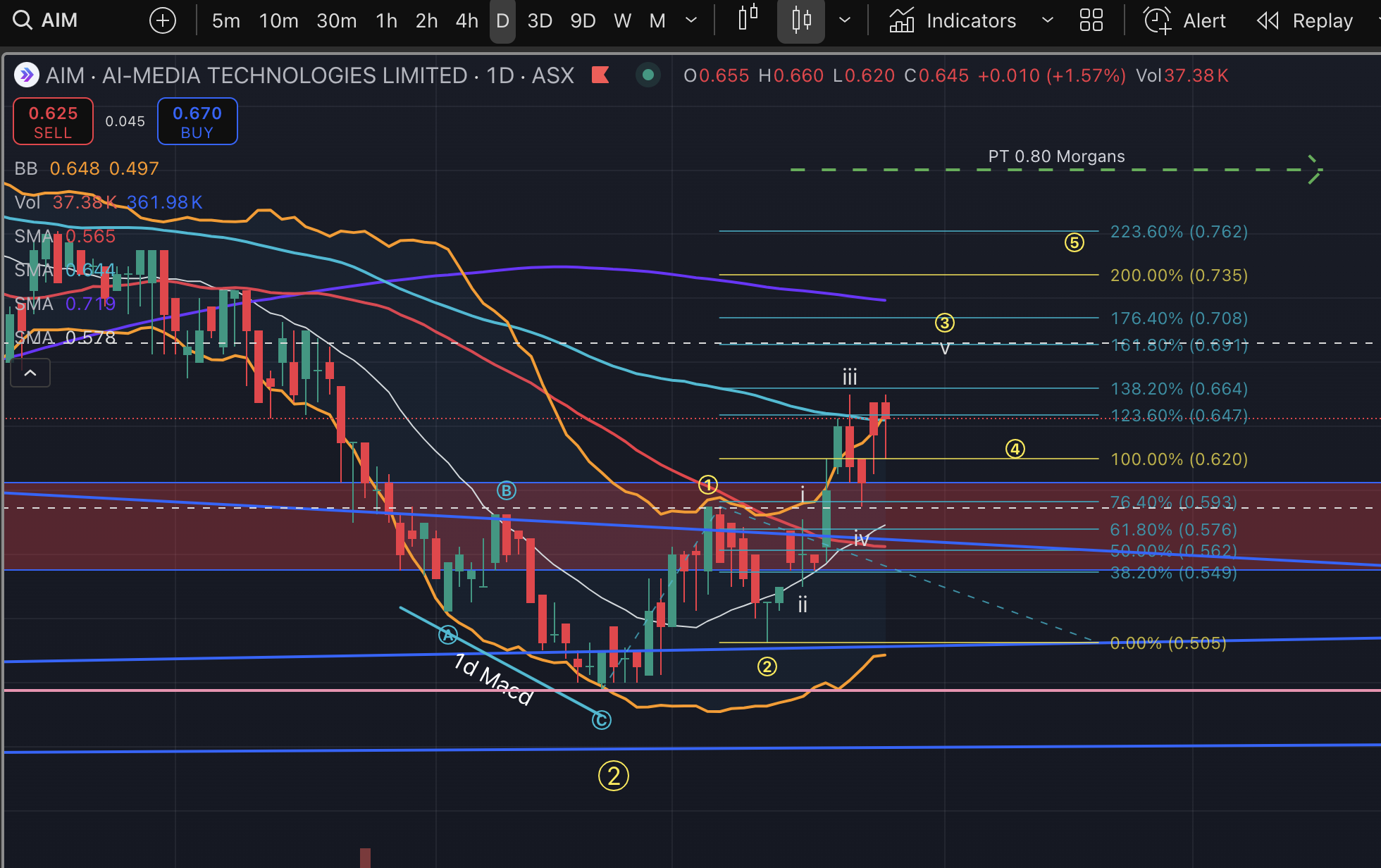Click the add symbol compare plus icon
The image size is (1381, 868).
(163, 20)
